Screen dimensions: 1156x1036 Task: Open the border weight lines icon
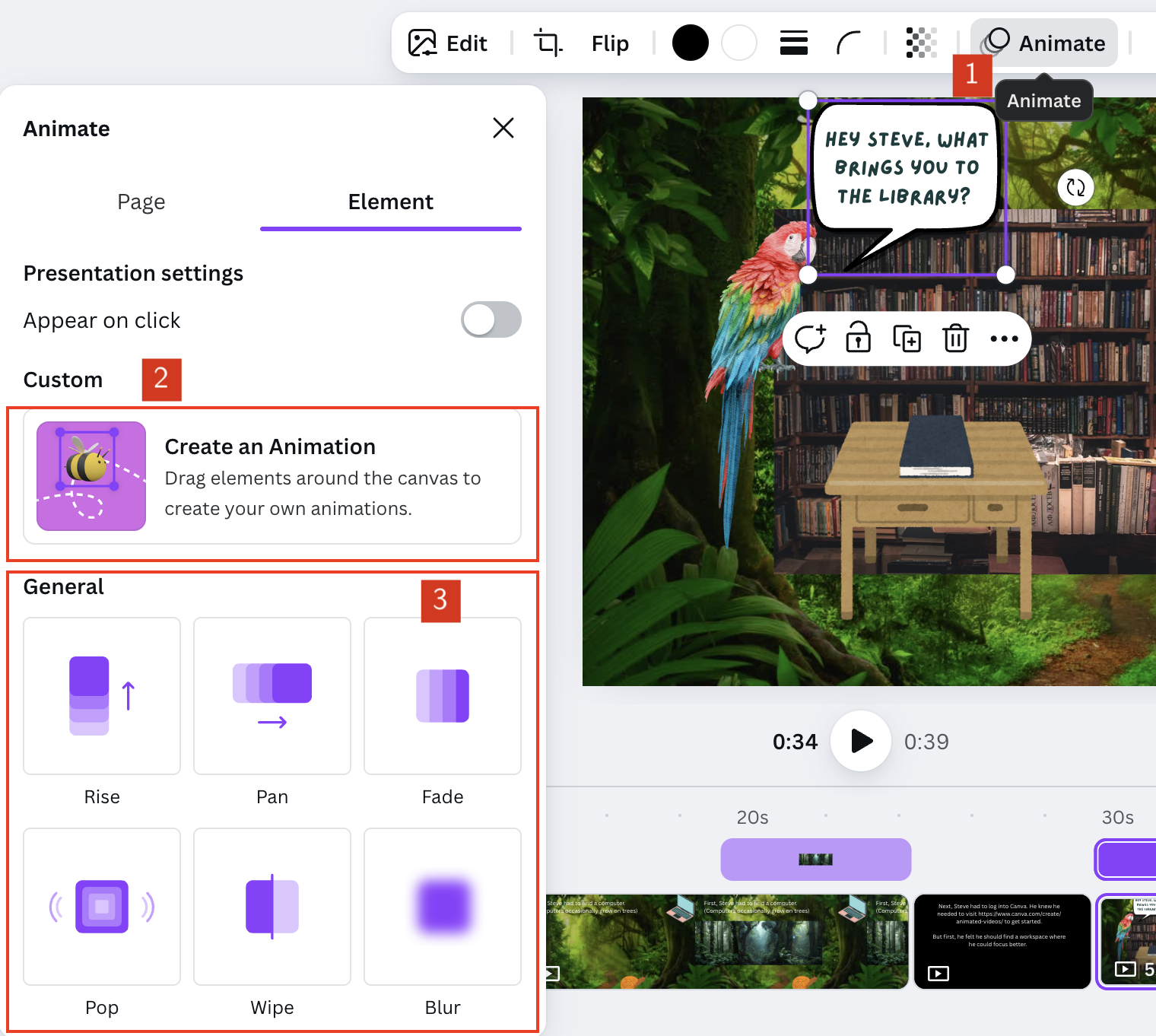pos(793,43)
